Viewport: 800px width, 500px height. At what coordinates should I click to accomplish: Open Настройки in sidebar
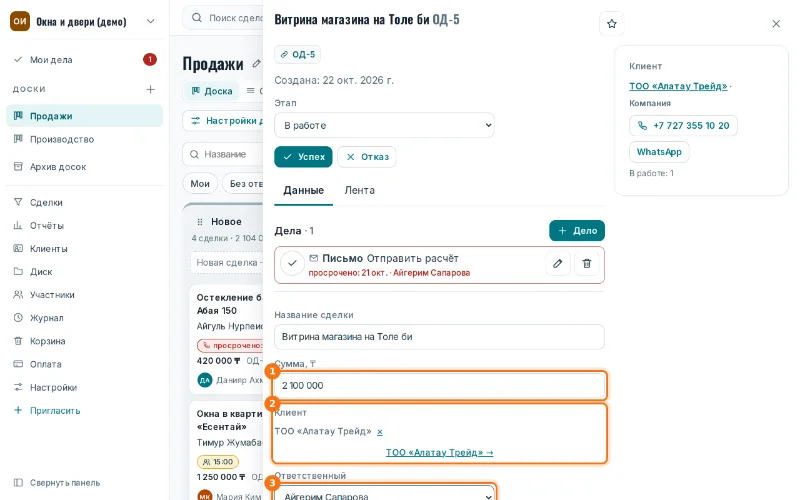click(x=84, y=388)
